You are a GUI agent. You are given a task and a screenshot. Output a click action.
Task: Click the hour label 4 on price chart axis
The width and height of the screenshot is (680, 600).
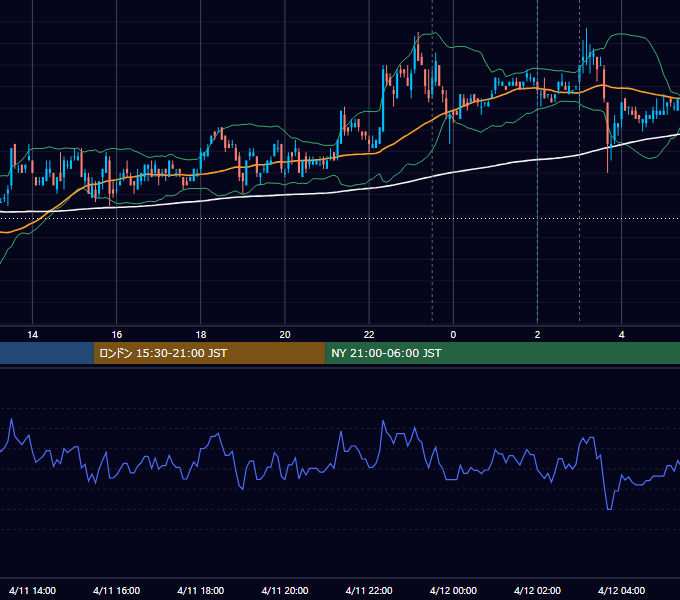click(x=621, y=335)
